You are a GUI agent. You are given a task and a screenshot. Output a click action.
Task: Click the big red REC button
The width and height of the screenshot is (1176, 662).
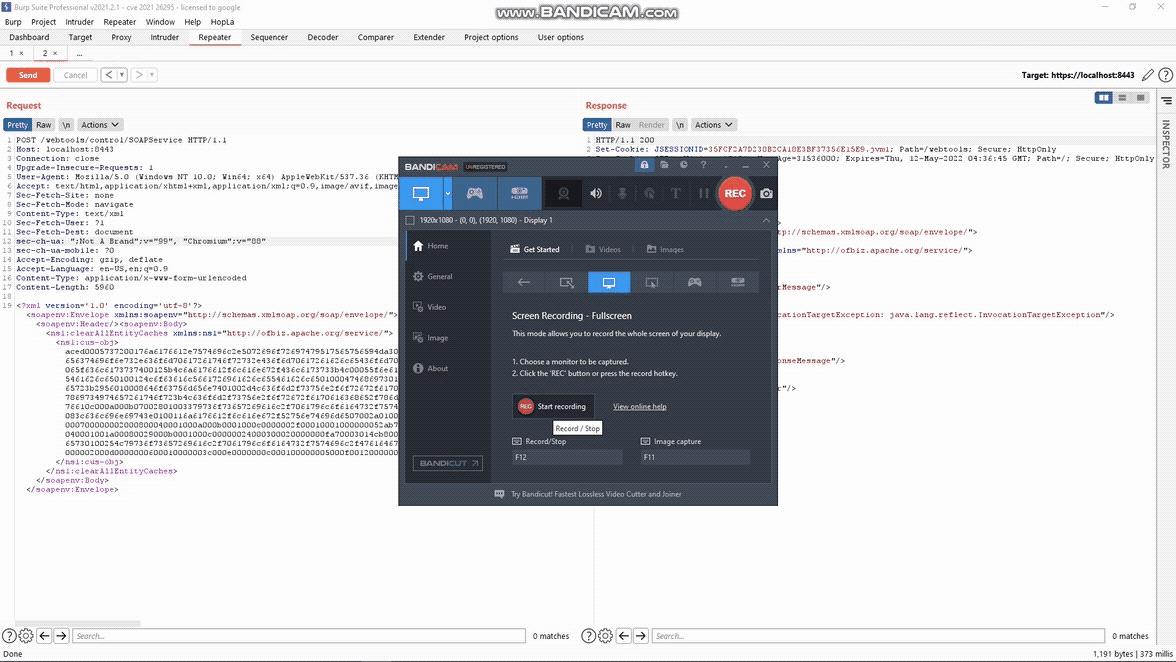coord(735,193)
